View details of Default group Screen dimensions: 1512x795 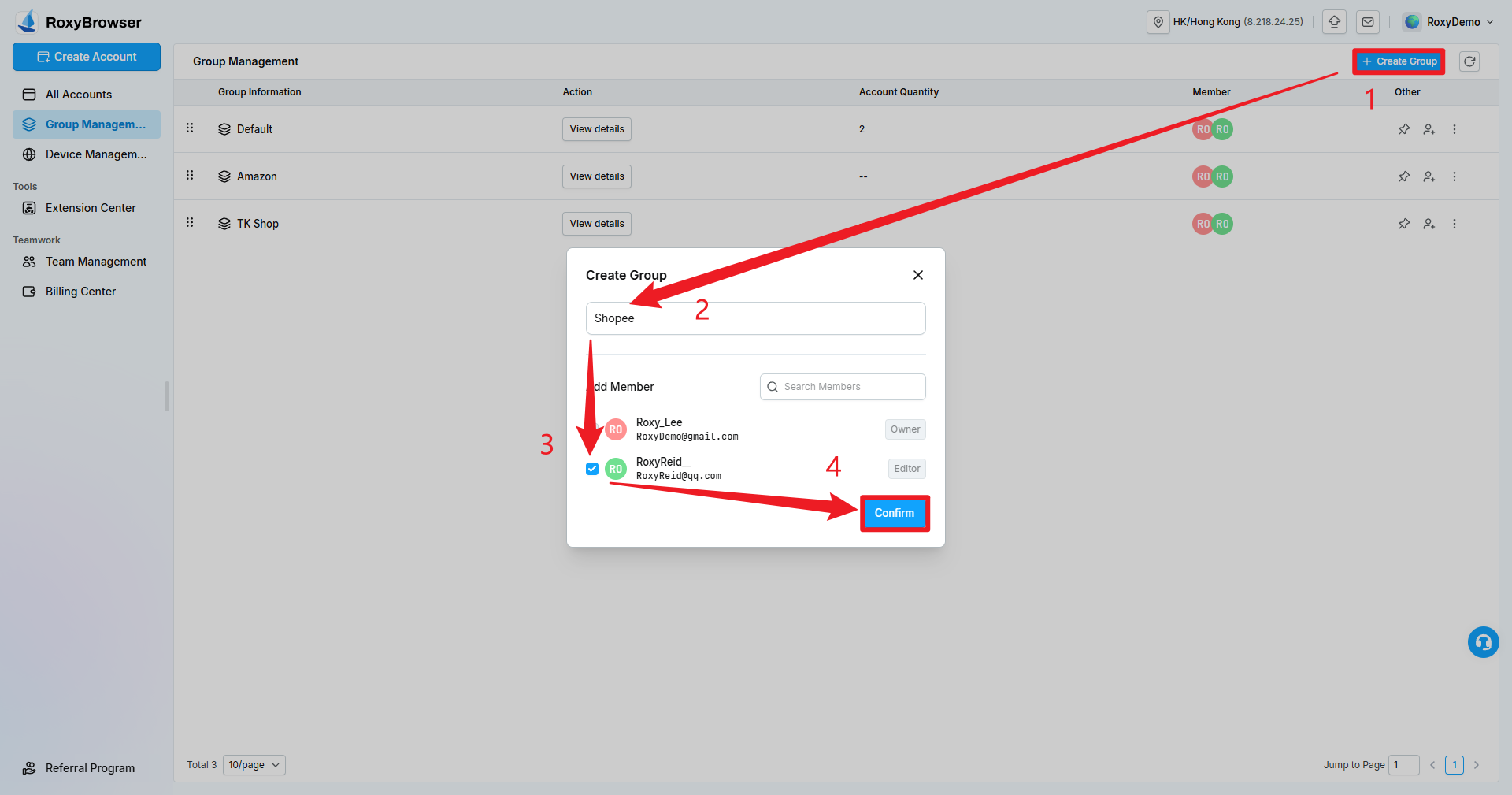597,129
